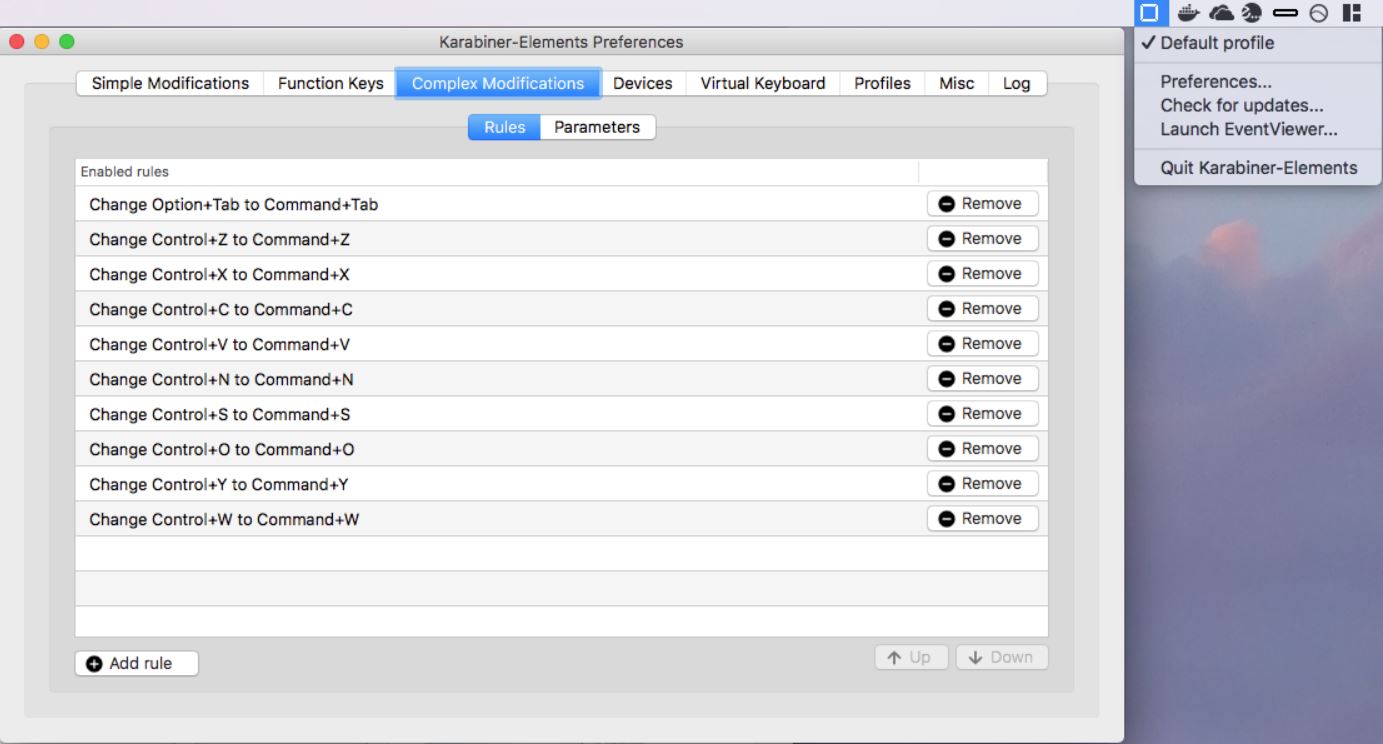Remove the Control+Y to Command+Y rule
The image size is (1383, 744).
982,484
